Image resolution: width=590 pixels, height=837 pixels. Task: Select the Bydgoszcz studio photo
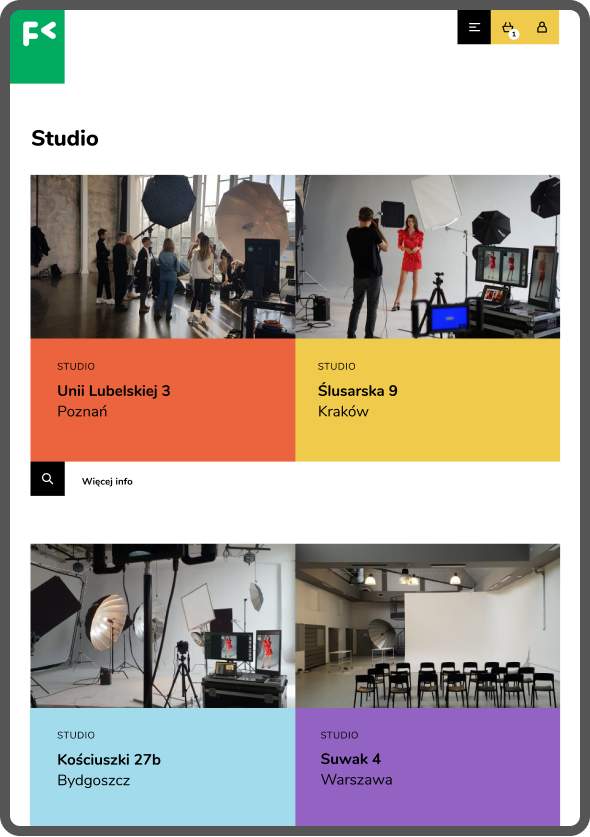163,626
